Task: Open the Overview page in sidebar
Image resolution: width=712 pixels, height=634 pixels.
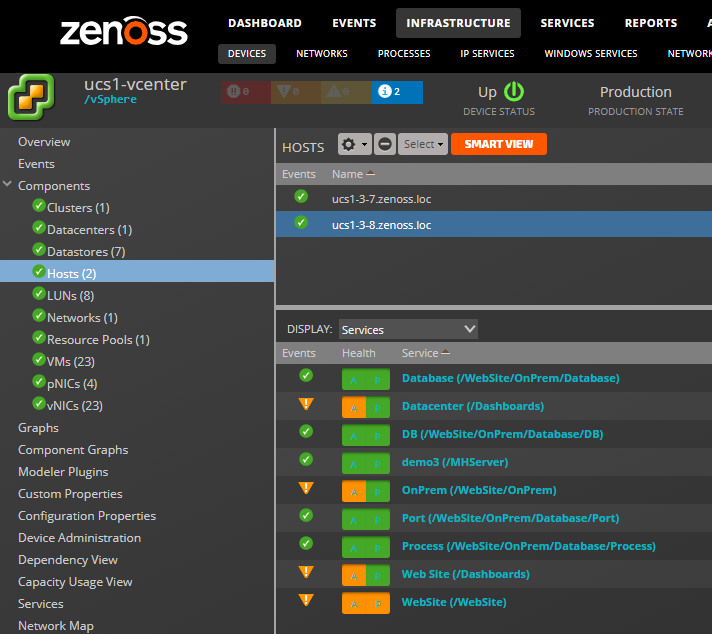Action: (x=44, y=142)
